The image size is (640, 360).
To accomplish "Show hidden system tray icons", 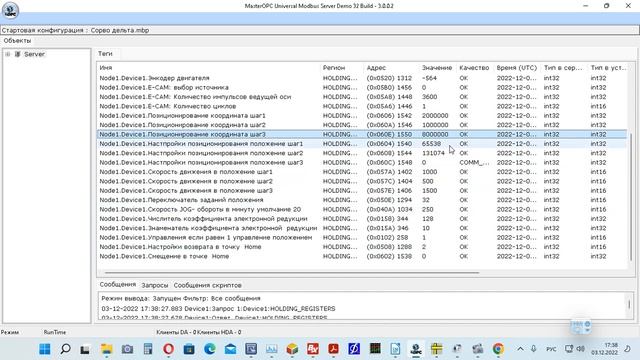I will (520, 349).
